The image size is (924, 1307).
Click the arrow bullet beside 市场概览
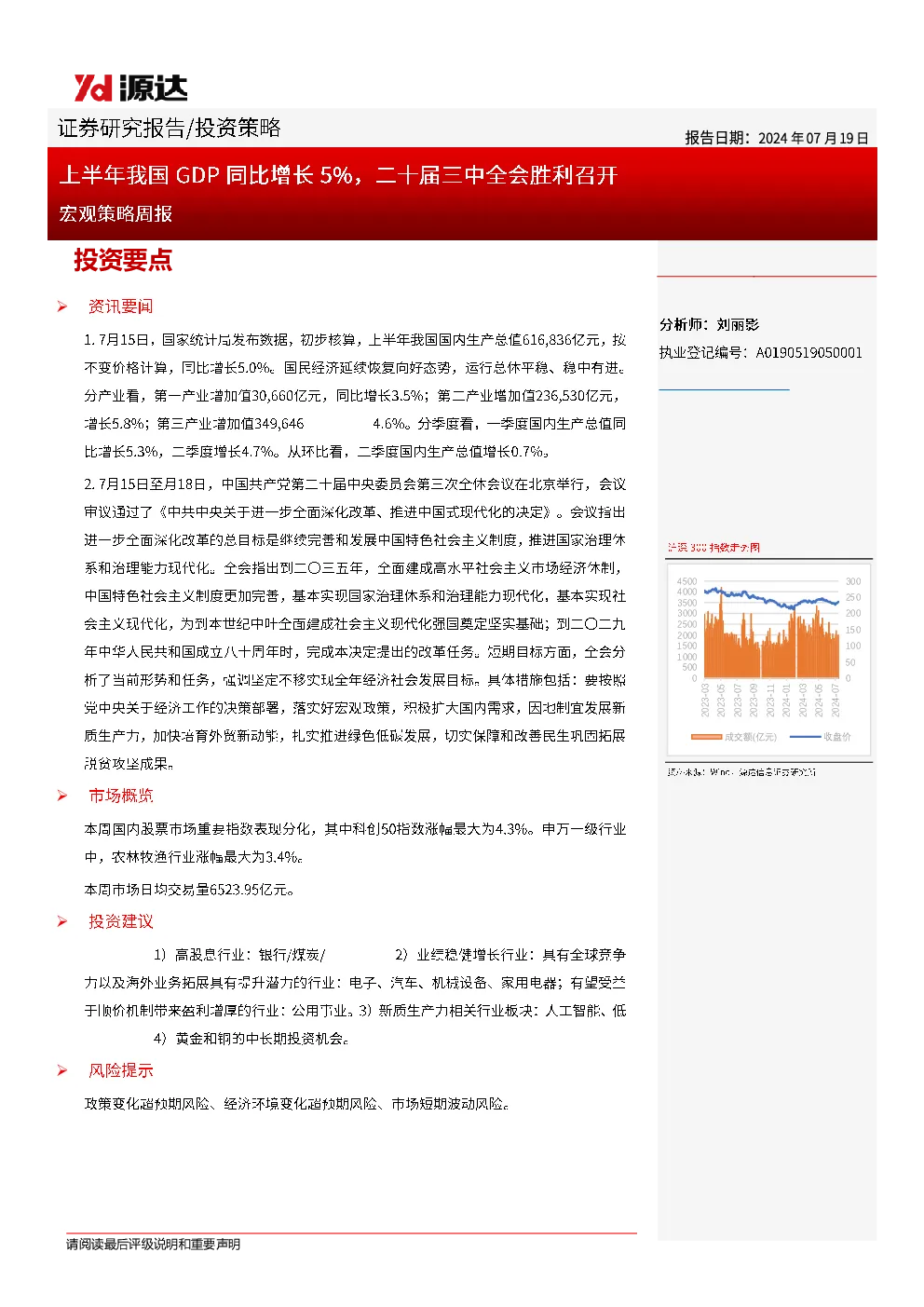[62, 796]
